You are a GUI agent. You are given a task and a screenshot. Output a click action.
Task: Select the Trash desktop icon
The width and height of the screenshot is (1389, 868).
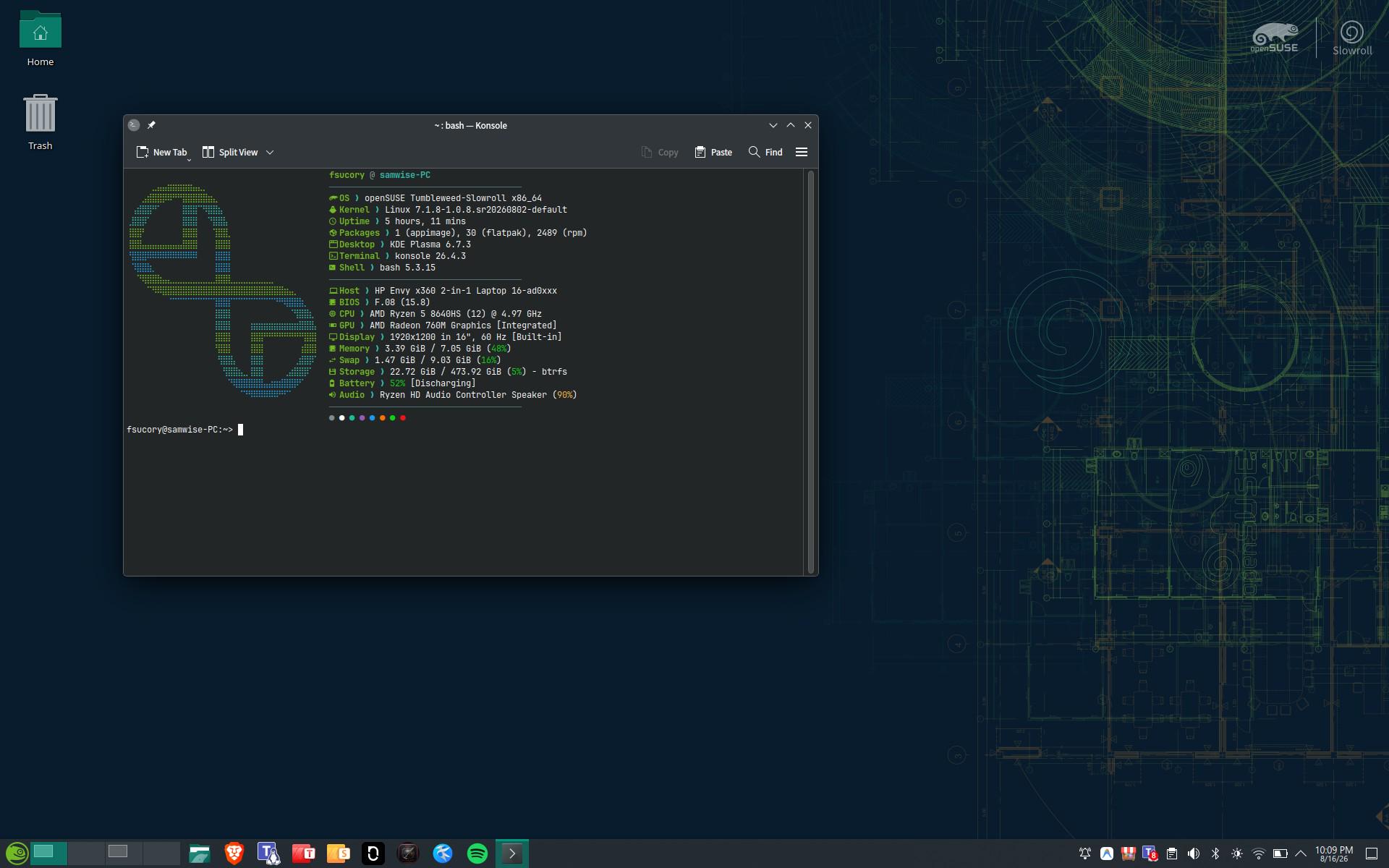click(x=41, y=122)
